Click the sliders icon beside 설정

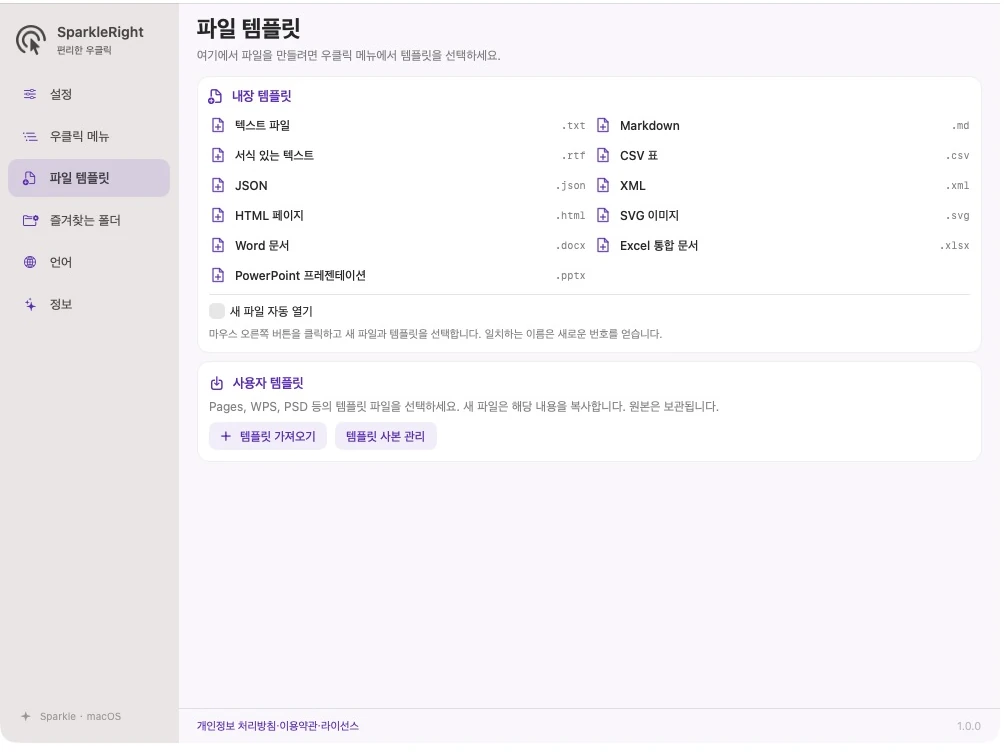pos(30,95)
